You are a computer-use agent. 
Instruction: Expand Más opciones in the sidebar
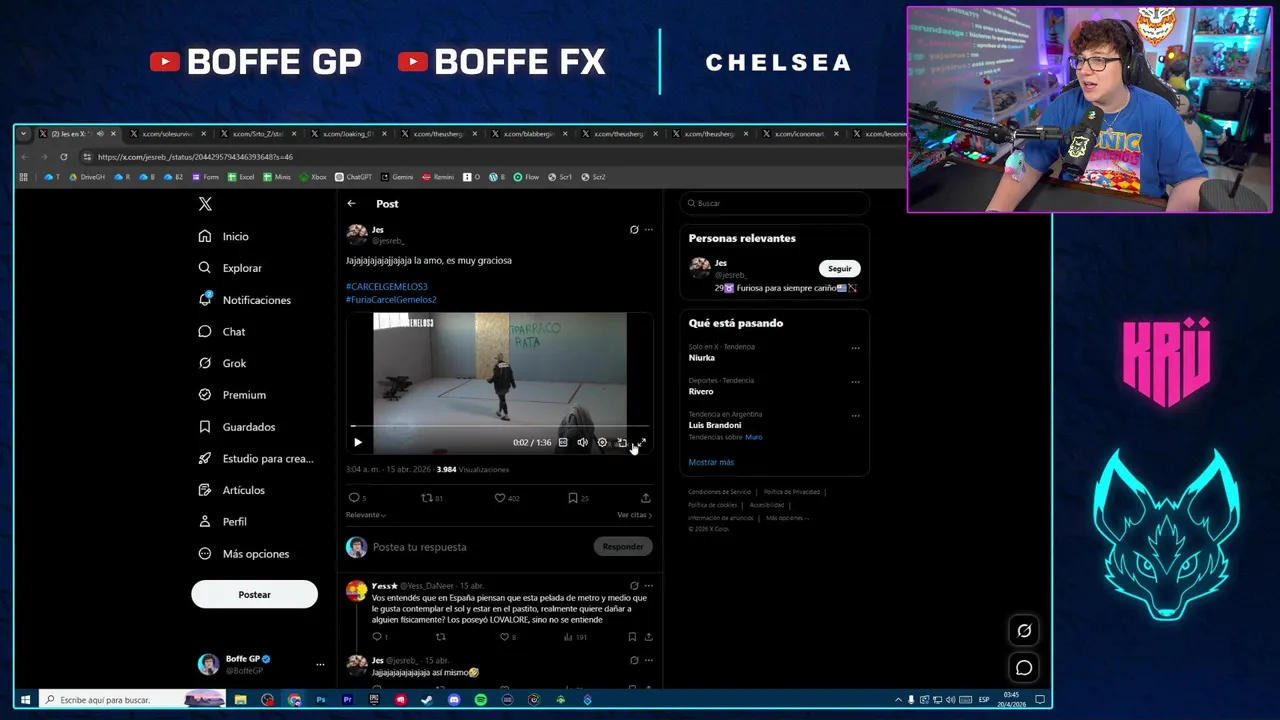pyautogui.click(x=244, y=554)
